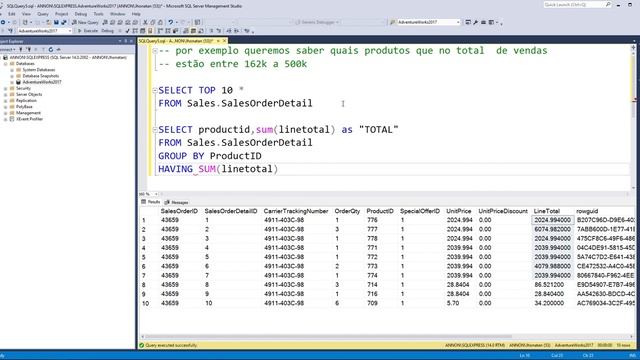Switch to the Messages tab
This screenshot has width=640, height=360.
(177, 202)
